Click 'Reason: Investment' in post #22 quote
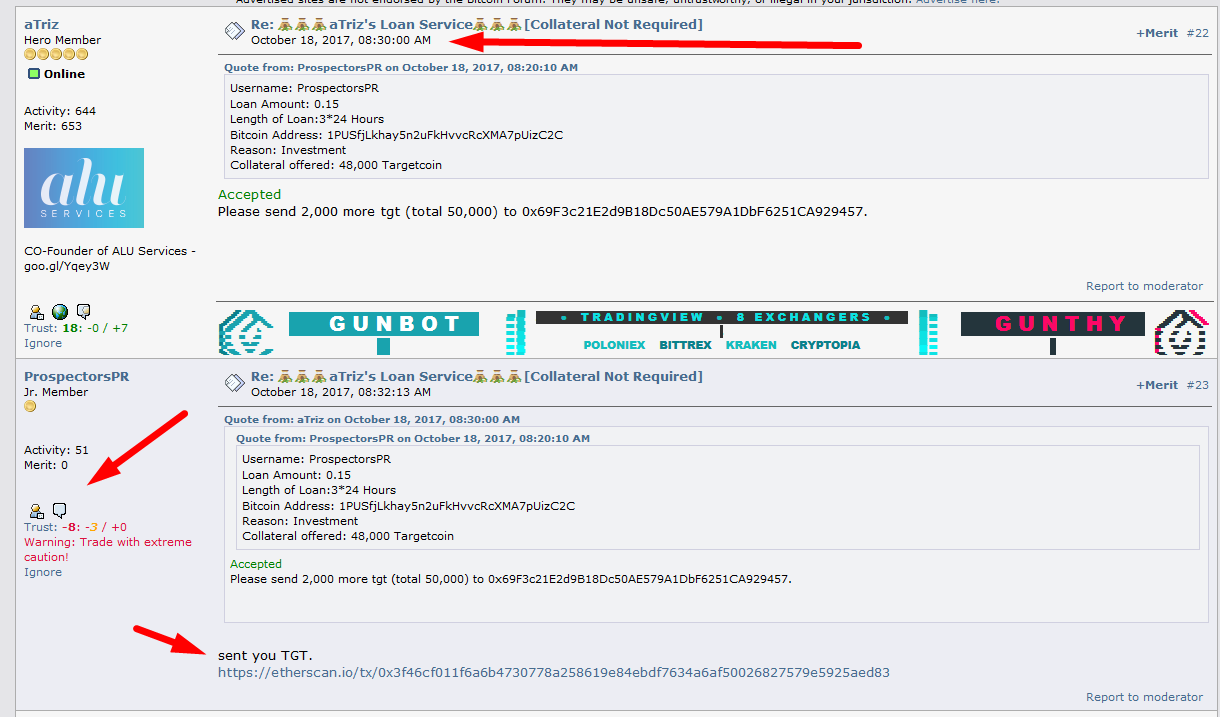This screenshot has height=717, width=1220. point(288,150)
